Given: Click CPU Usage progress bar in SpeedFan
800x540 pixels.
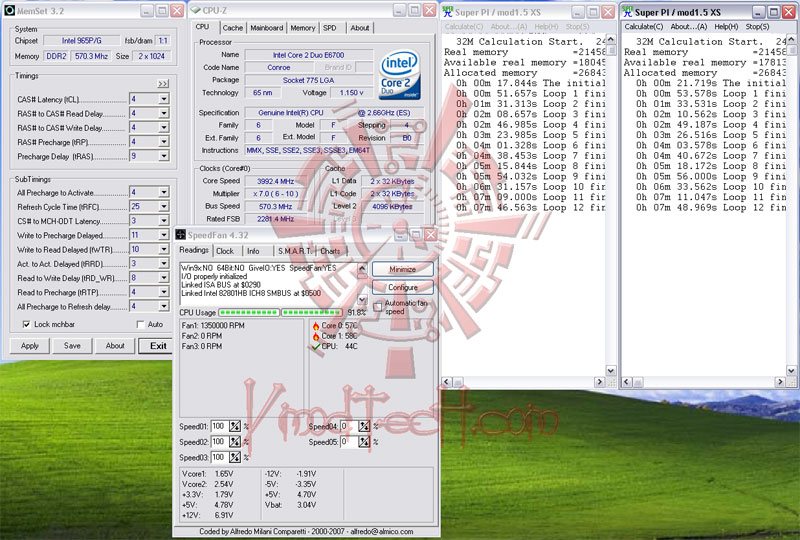Looking at the screenshot, I should tap(280, 312).
